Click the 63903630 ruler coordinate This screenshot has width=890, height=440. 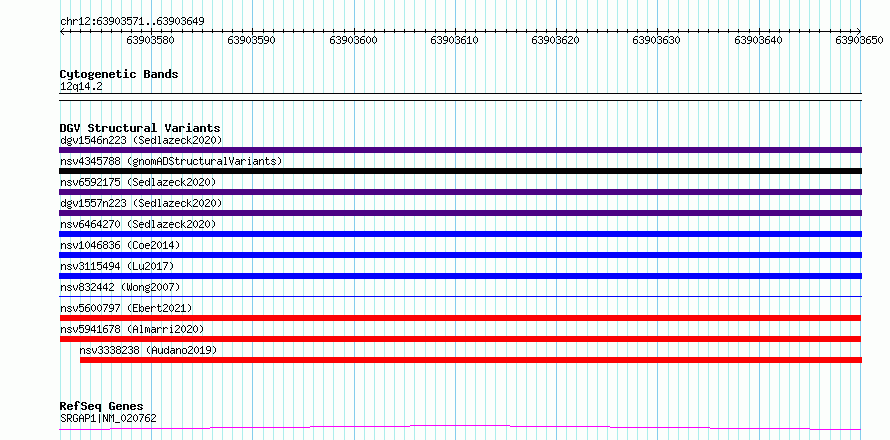click(656, 40)
